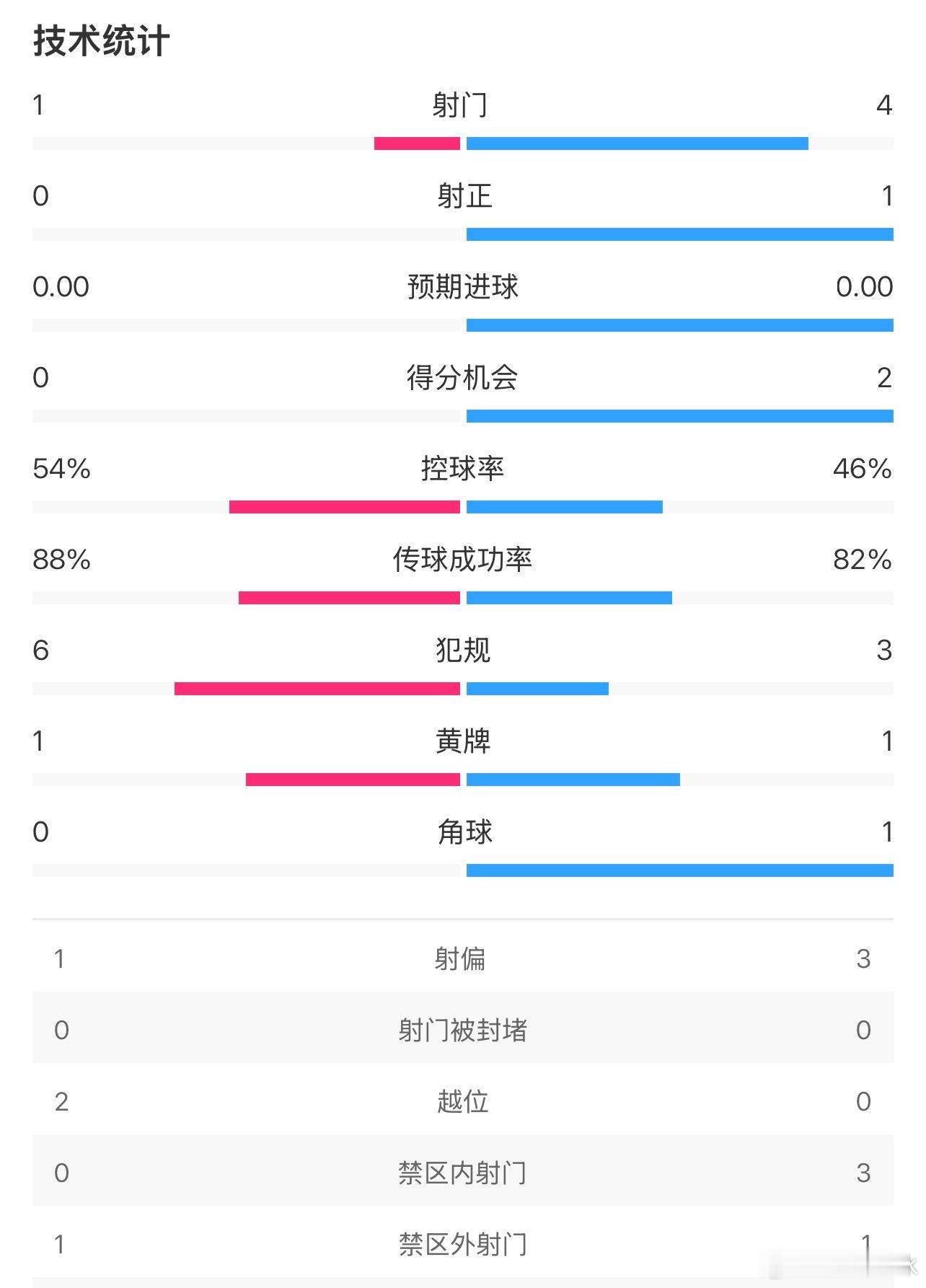Image resolution: width=926 pixels, height=1288 pixels.
Task: Select the 传球成功率 label
Action: 463,560
